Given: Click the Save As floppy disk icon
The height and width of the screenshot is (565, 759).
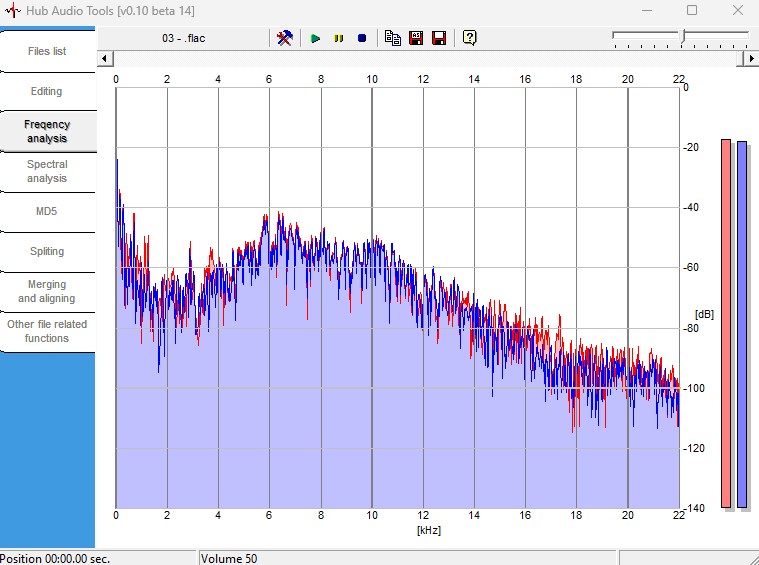Looking at the screenshot, I should (x=416, y=38).
